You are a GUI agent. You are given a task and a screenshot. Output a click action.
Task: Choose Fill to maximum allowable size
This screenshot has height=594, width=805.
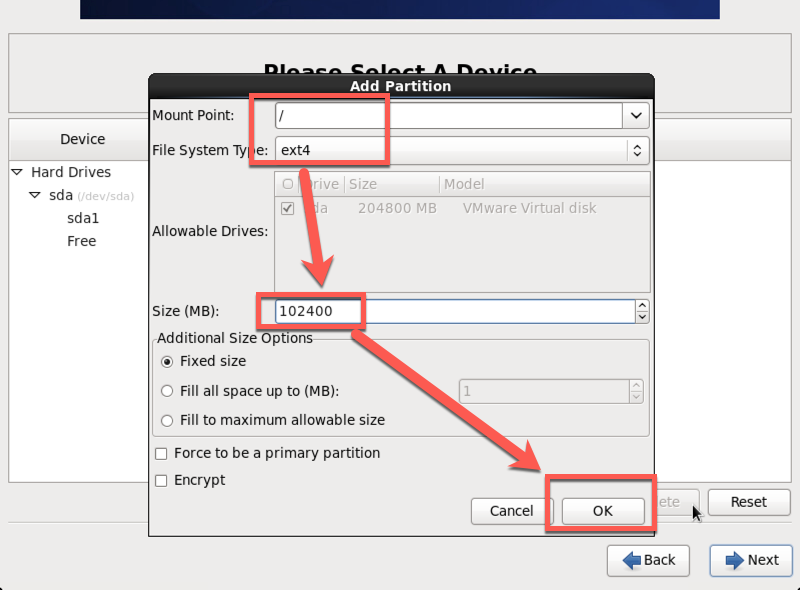point(167,420)
